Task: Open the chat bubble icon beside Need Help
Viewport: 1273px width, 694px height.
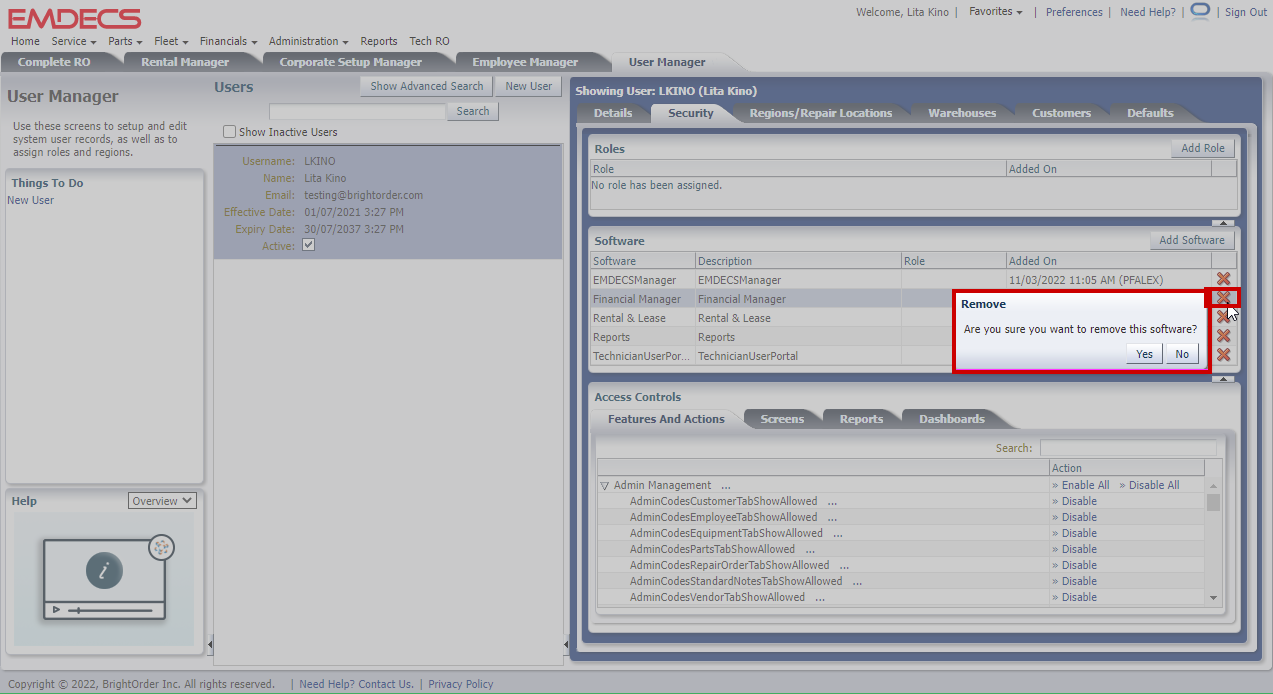Action: (x=1200, y=11)
